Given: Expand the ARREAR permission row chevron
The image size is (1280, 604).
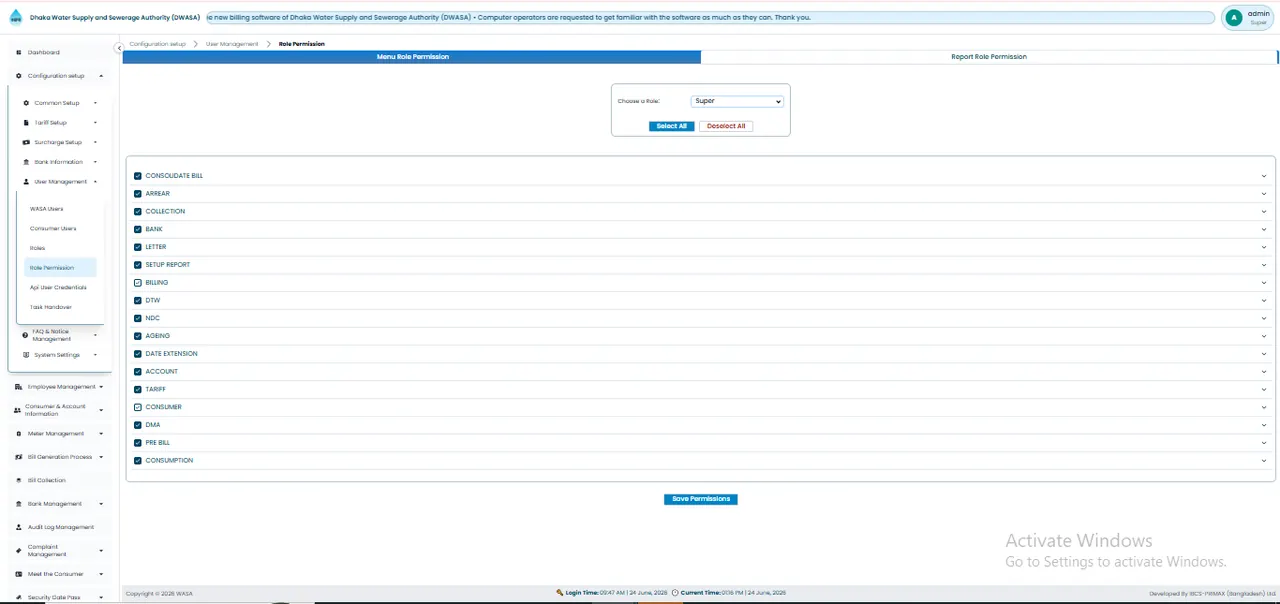Looking at the screenshot, I should 1264,194.
